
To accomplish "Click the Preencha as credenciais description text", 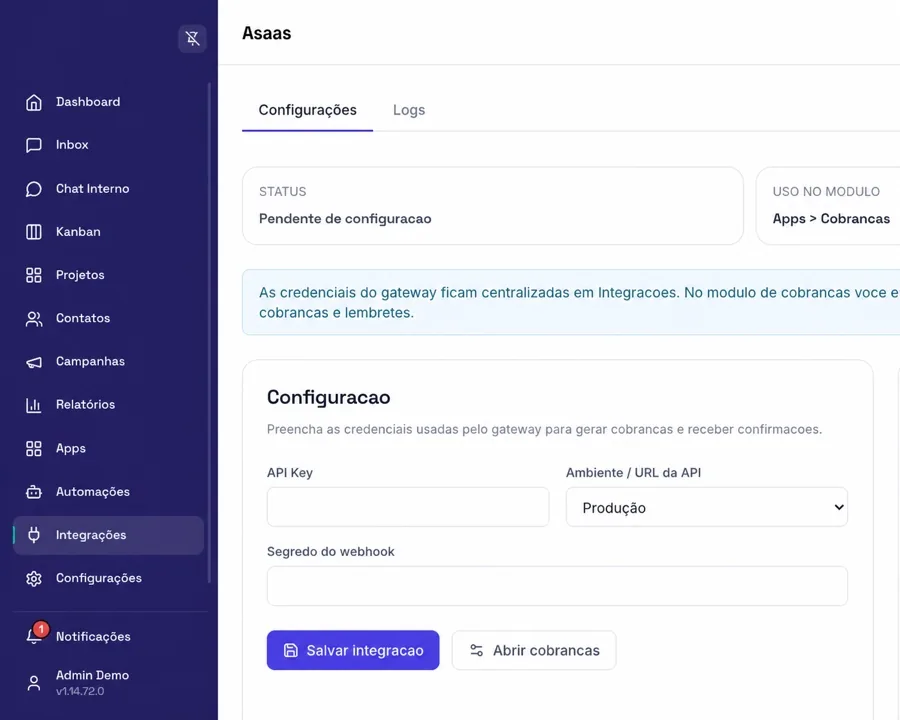I will (544, 429).
